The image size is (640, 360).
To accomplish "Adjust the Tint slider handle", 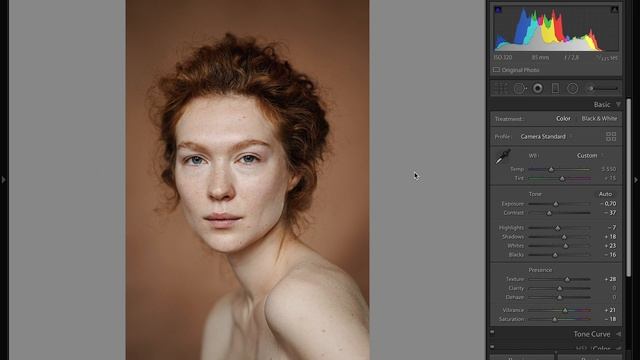I will 562,178.
